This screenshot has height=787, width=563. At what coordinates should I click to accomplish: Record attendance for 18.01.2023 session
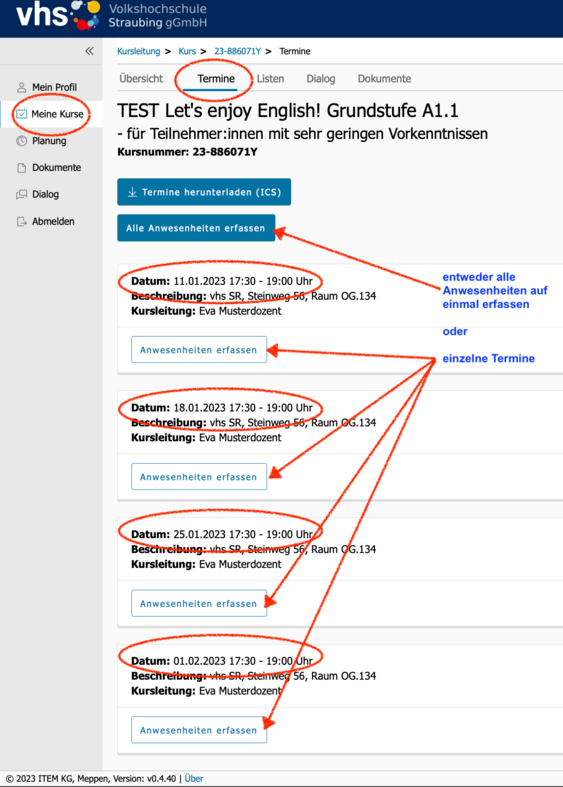(x=199, y=477)
